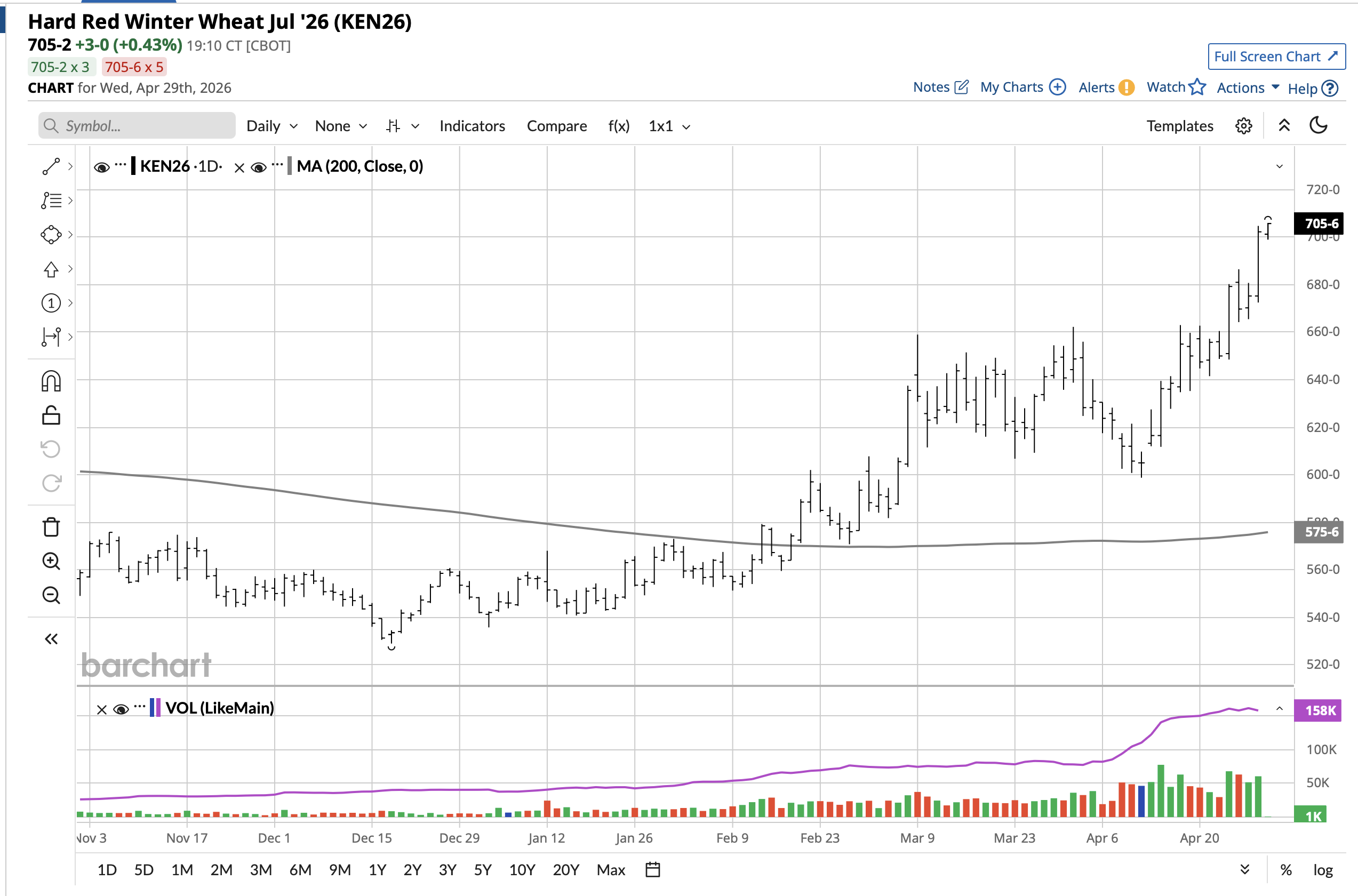The width and height of the screenshot is (1358, 896).
Task: Switch to dark mode moon icon
Action: coord(1318,125)
